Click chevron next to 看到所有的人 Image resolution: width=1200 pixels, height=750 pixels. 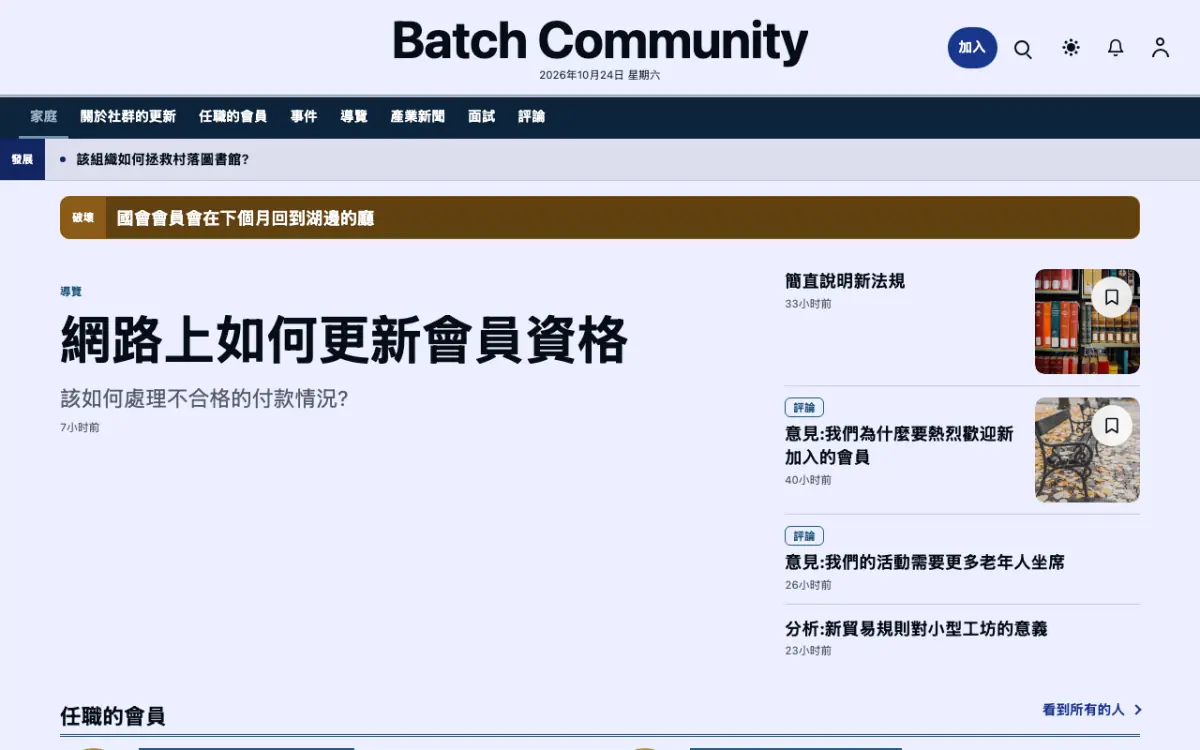(1138, 710)
